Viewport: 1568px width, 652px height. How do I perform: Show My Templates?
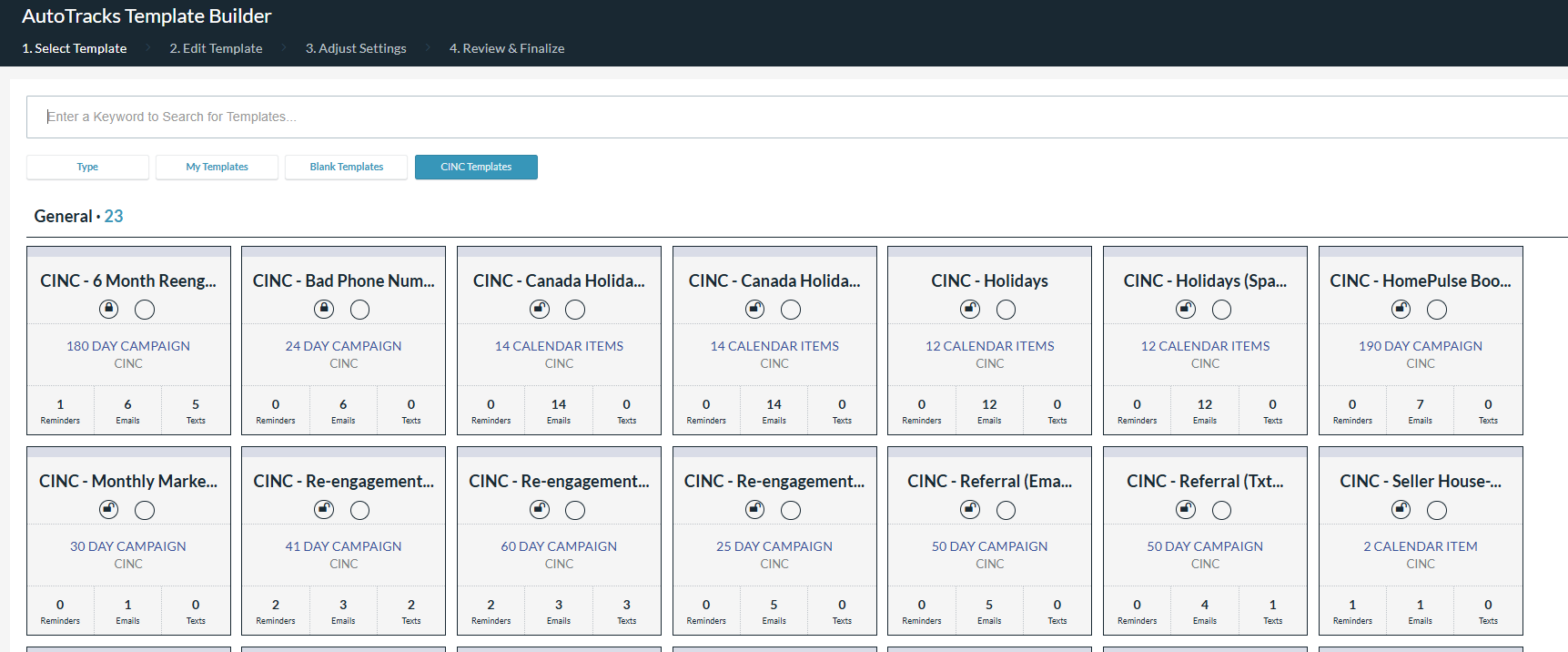click(217, 167)
